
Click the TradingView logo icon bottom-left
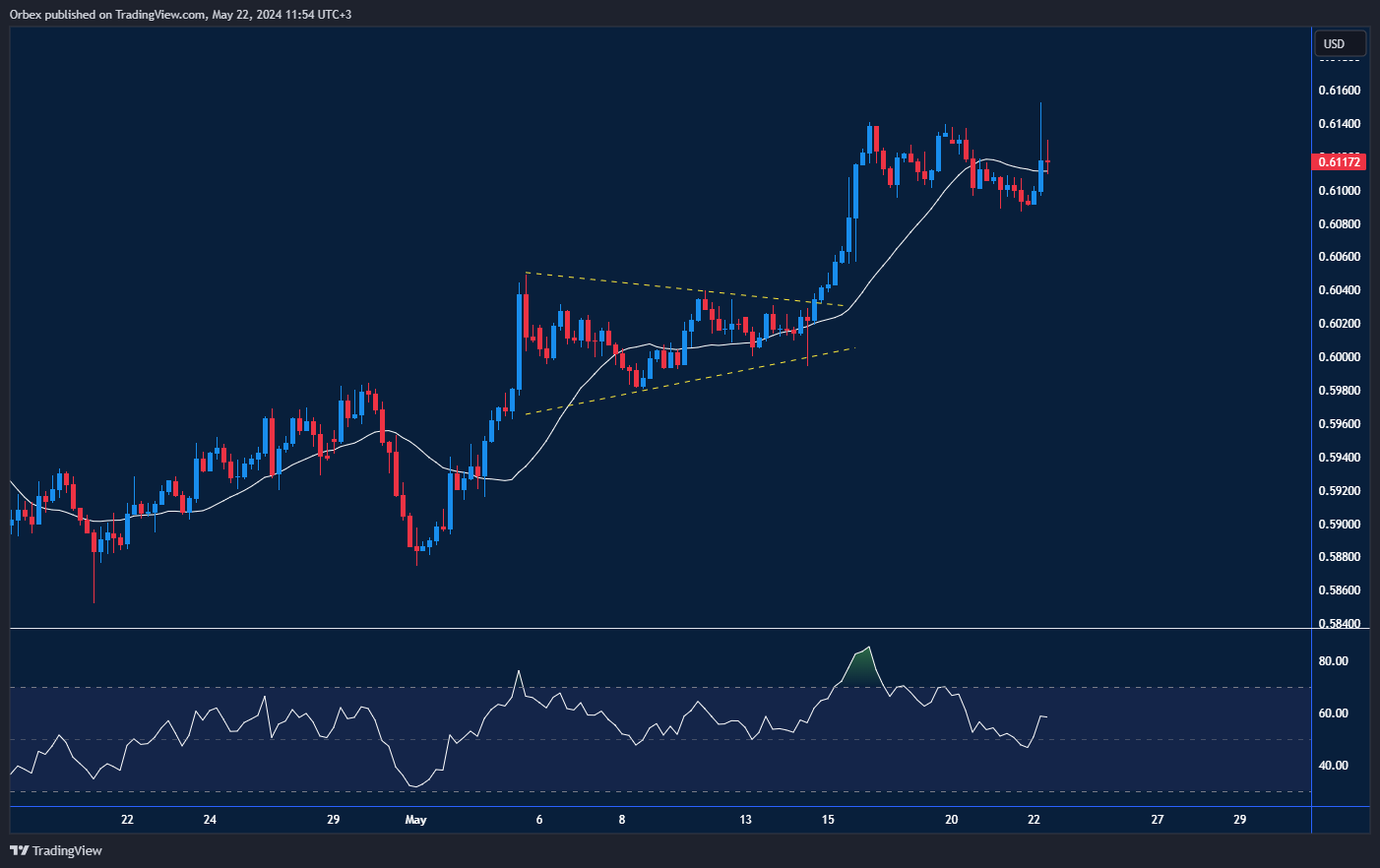click(18, 850)
